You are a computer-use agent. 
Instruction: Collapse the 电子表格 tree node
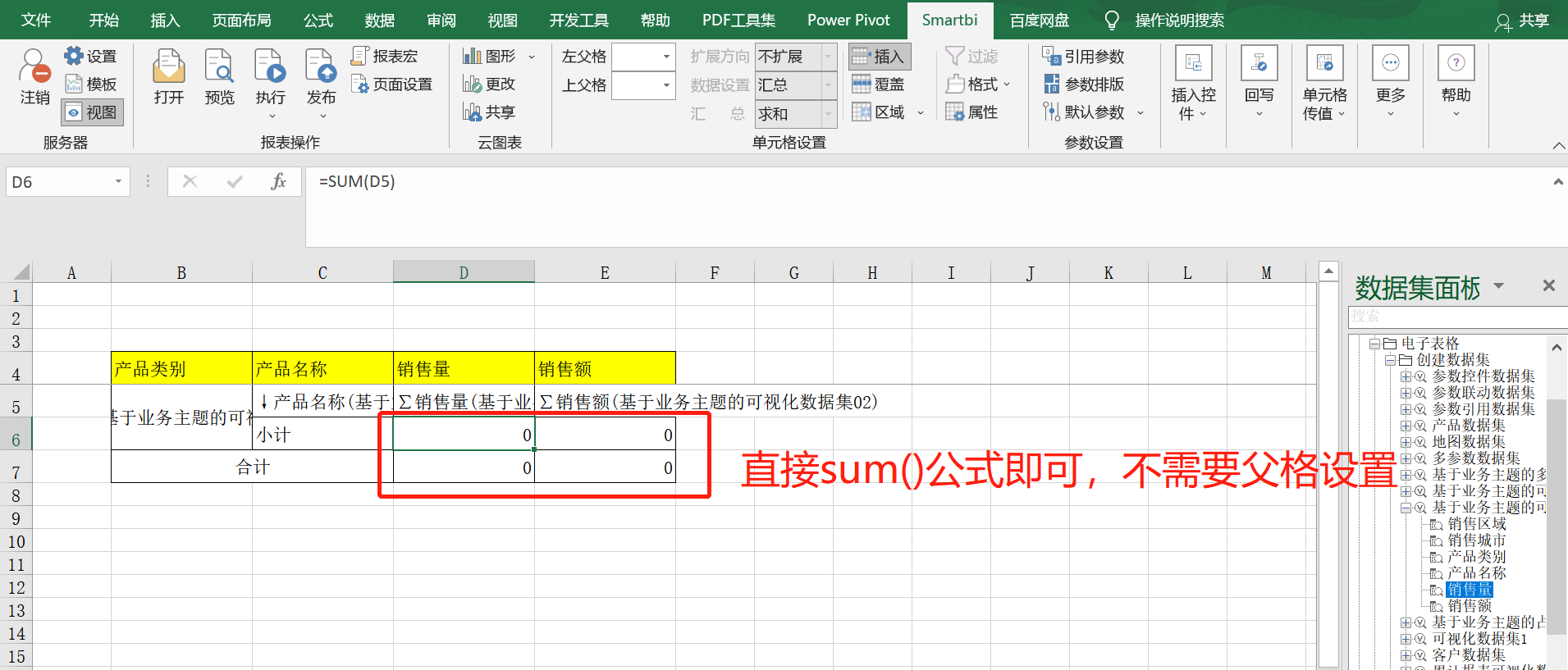(x=1374, y=344)
